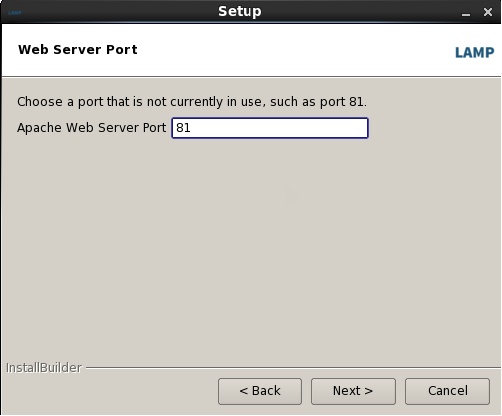Click the separator line beside InstallBuilder
This screenshot has width=502, height=416.
coord(293,368)
